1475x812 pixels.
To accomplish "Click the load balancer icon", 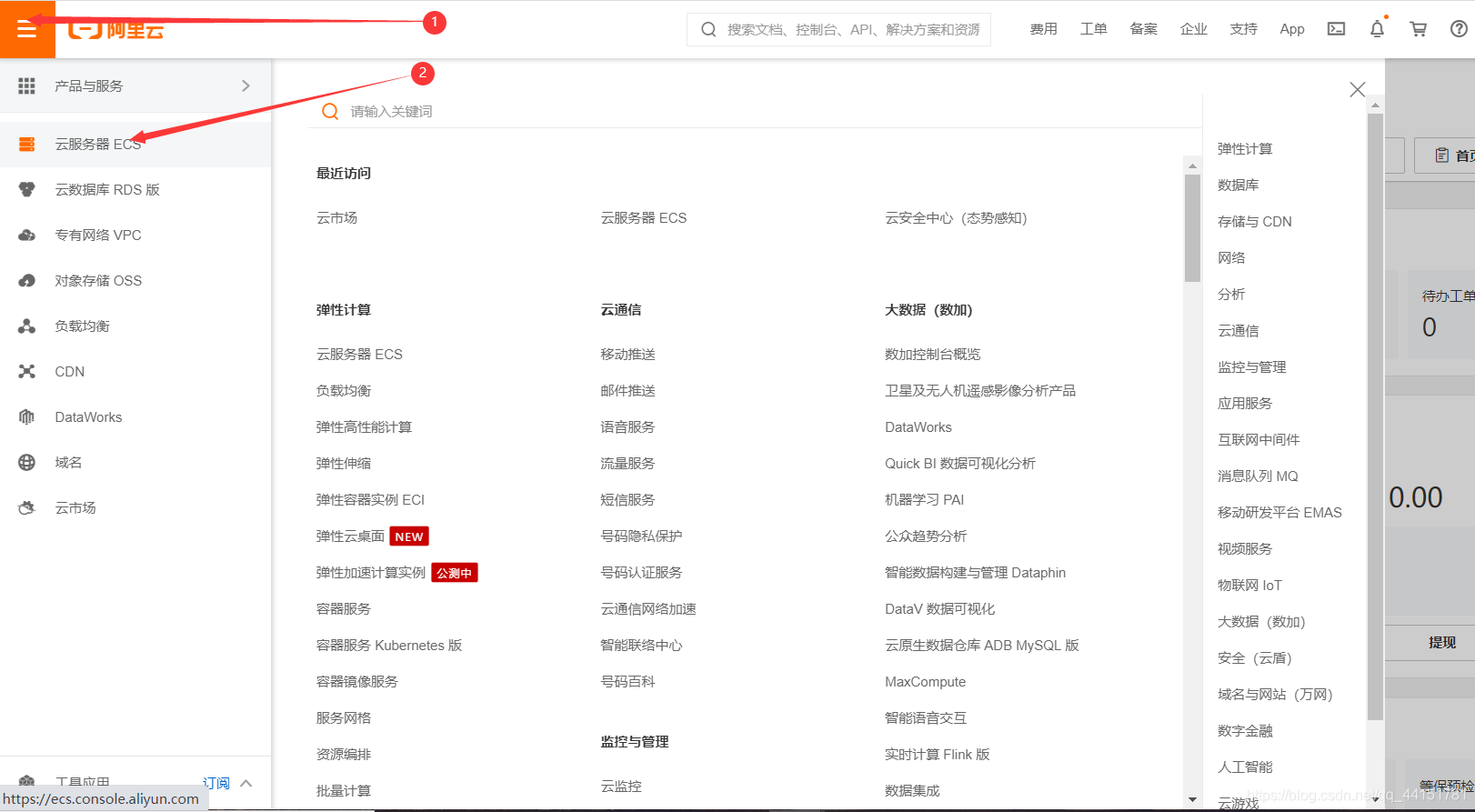I will [26, 326].
